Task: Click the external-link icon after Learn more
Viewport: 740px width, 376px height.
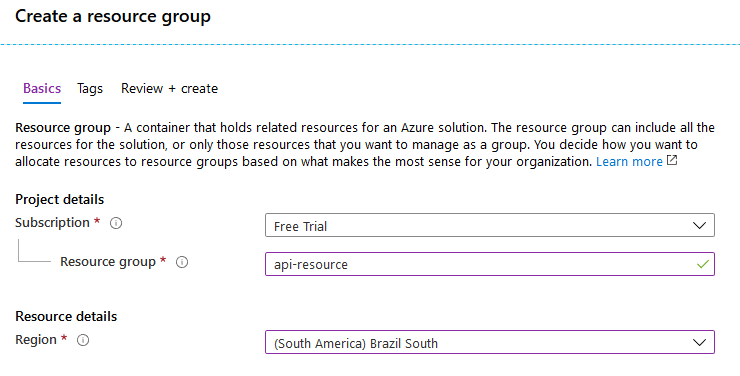Action: coord(672,161)
